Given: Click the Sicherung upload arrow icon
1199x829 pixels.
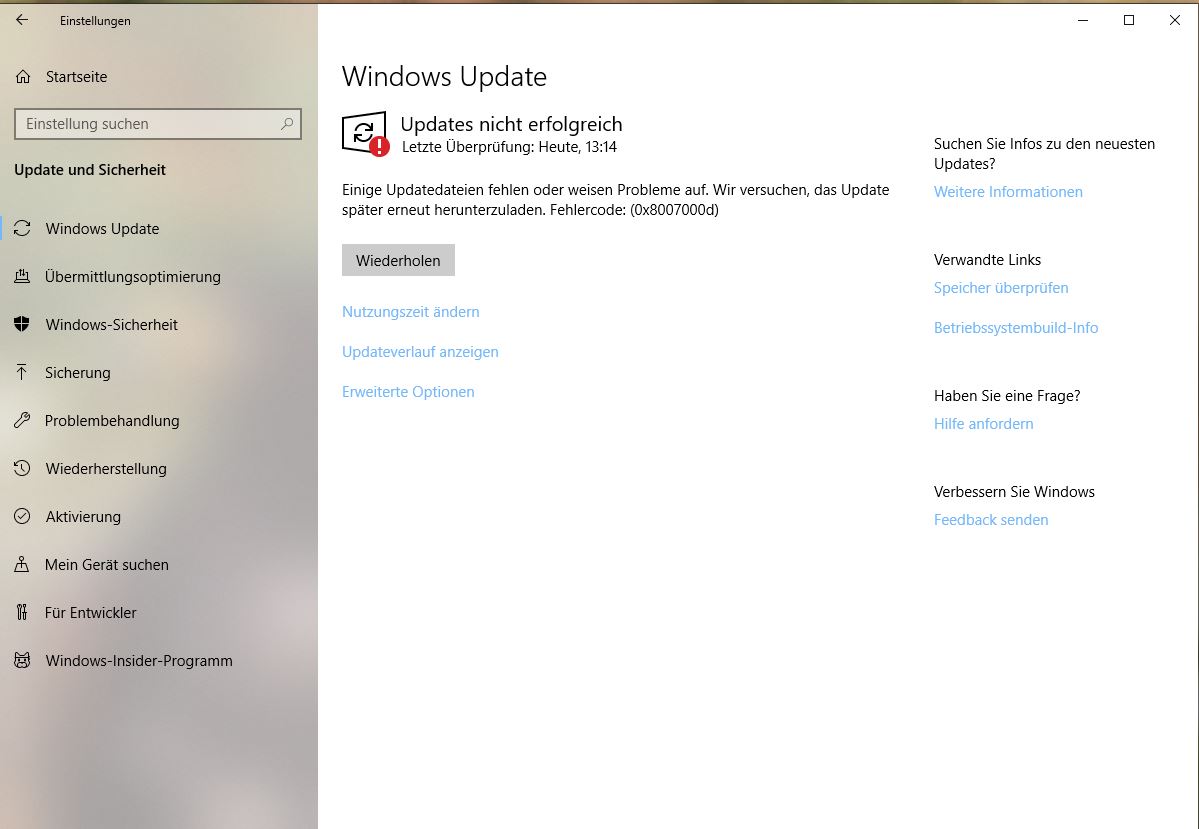Looking at the screenshot, I should [x=22, y=372].
